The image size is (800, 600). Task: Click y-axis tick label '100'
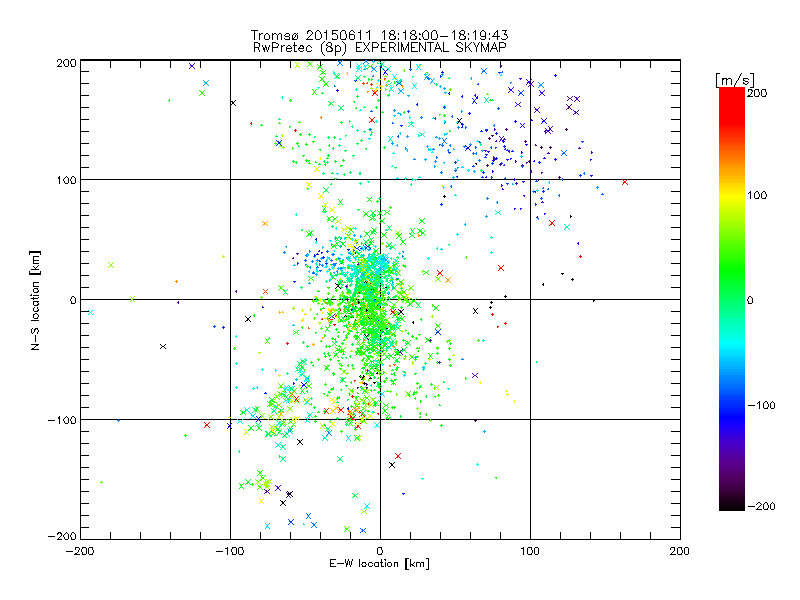coord(66,180)
